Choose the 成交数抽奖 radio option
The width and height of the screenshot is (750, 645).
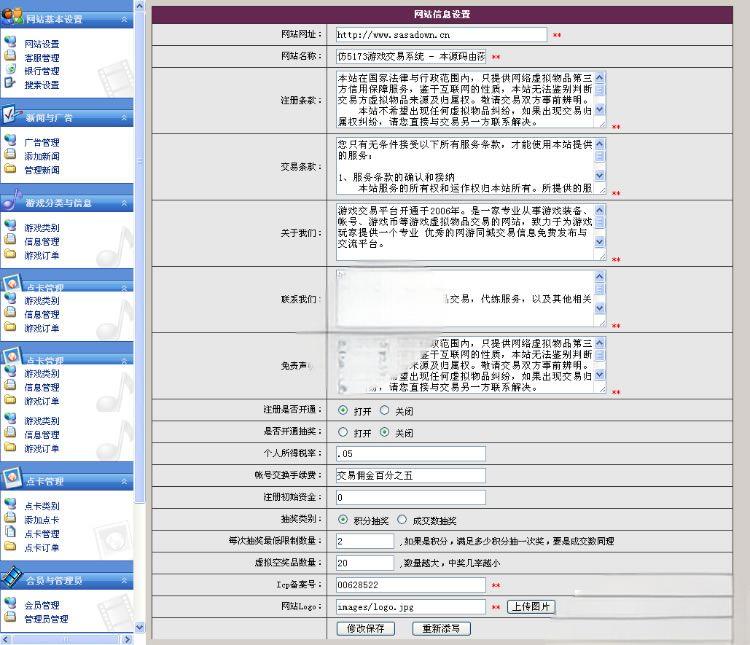(403, 520)
